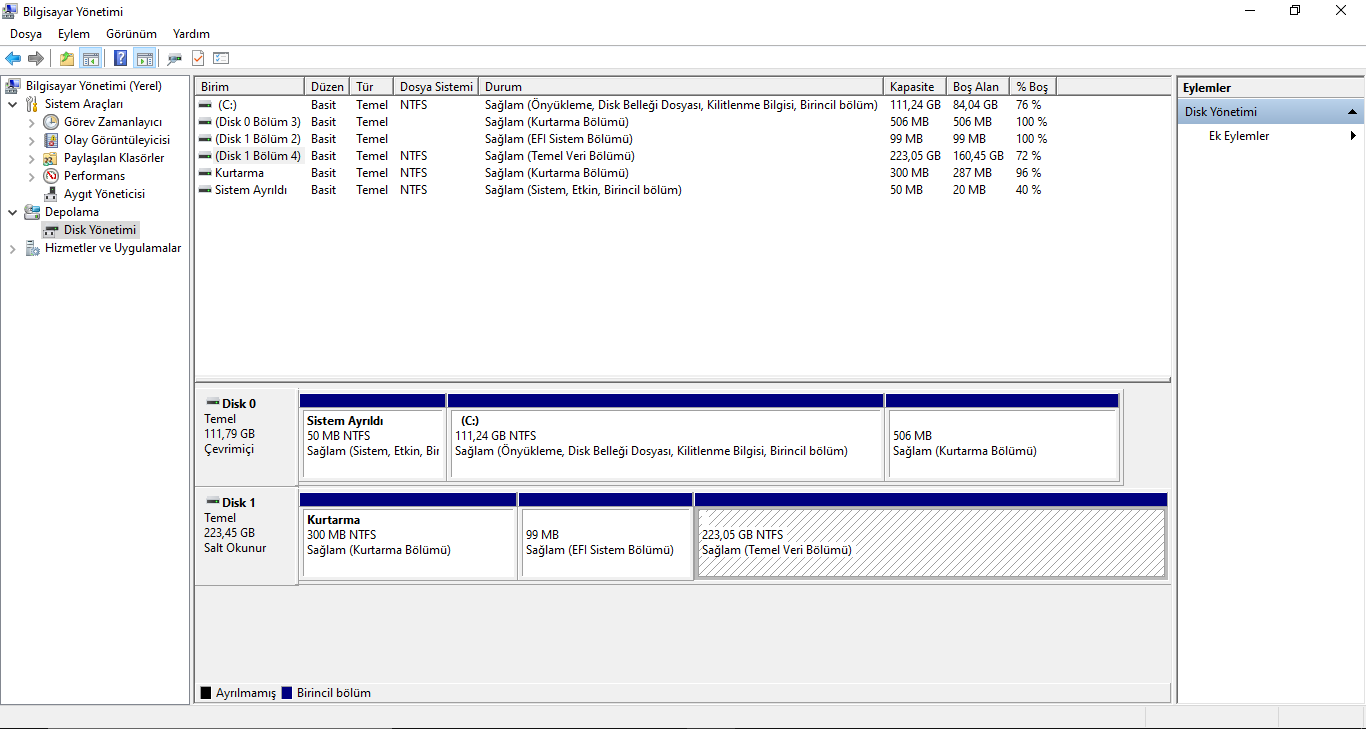Image resolution: width=1366 pixels, height=729 pixels.
Task: Select the Olay Görüntüleyicisi icon
Action: pos(51,140)
